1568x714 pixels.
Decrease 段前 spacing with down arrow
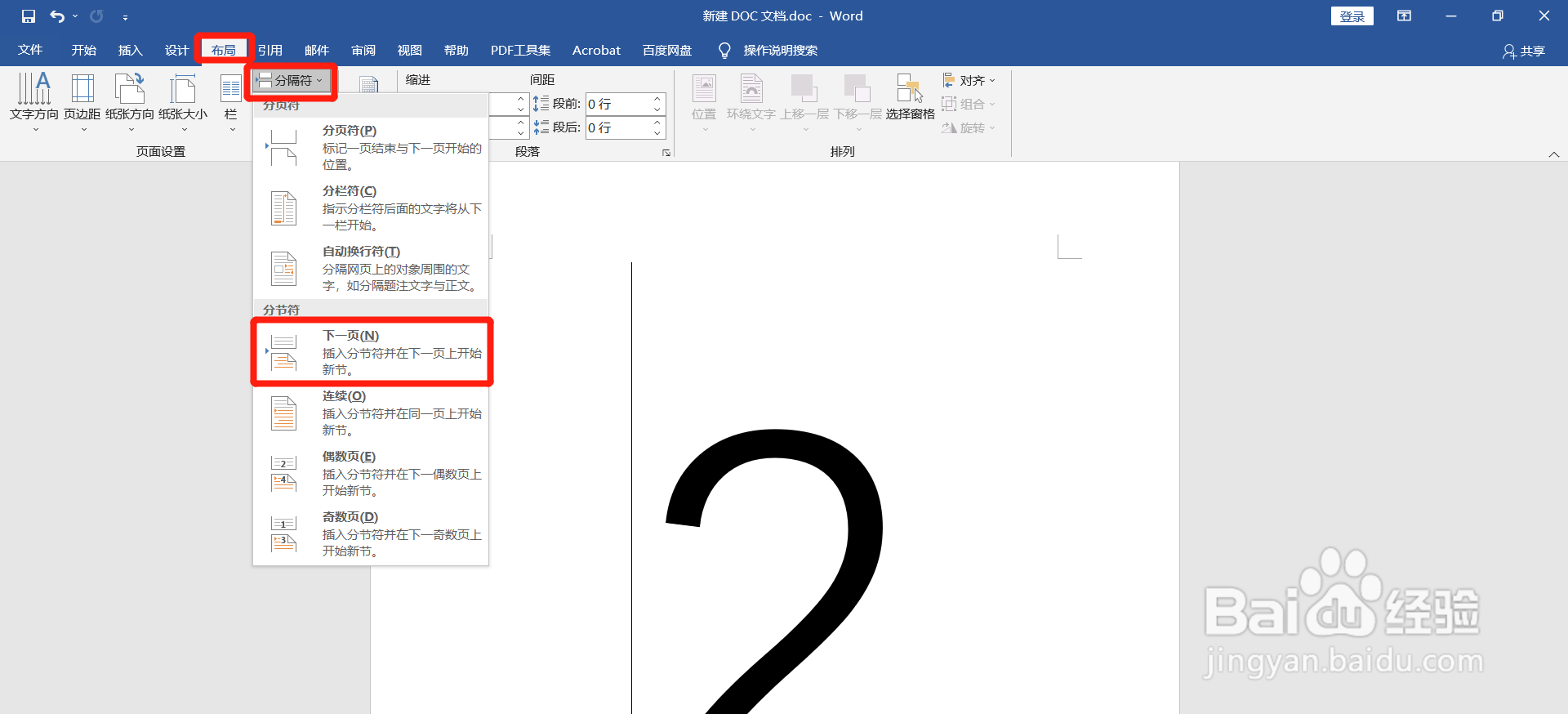pyautogui.click(x=657, y=109)
